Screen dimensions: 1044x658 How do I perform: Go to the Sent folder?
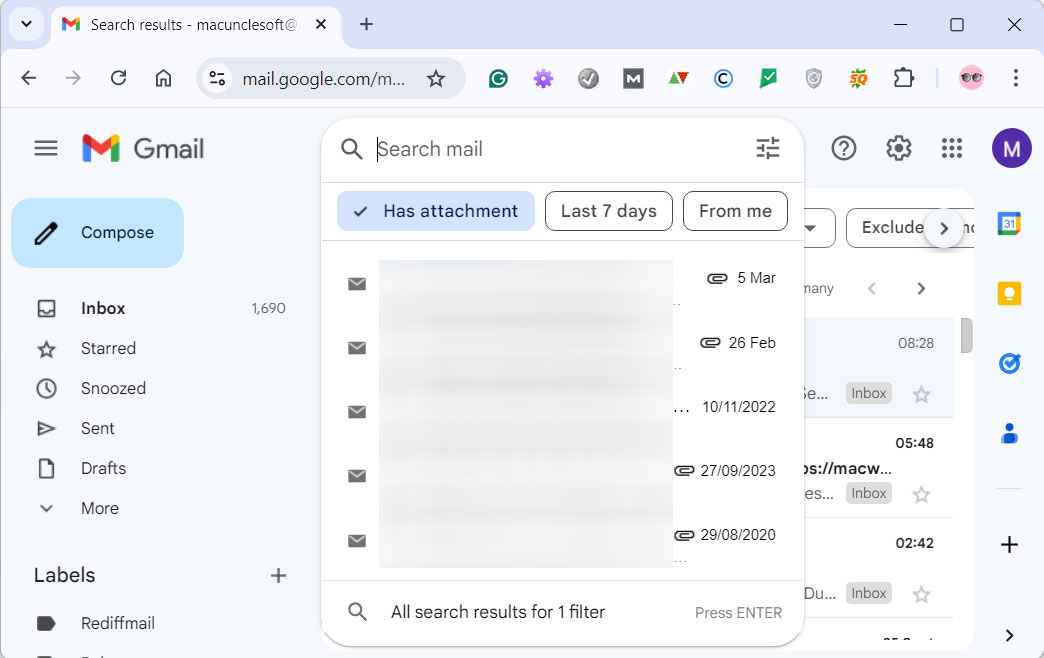coord(97,428)
